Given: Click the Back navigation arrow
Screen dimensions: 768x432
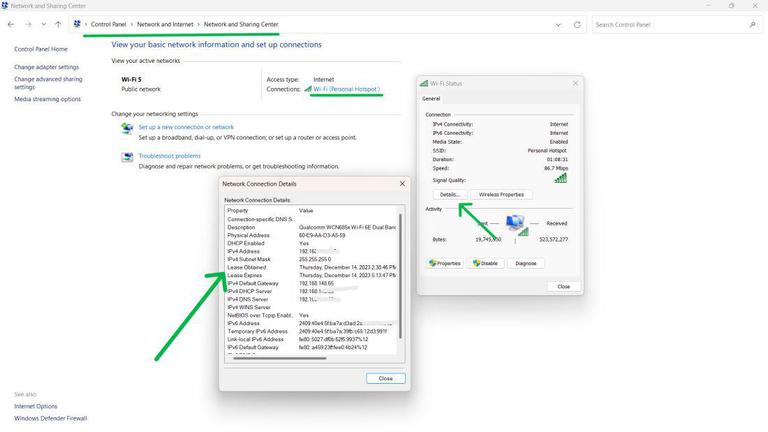Looking at the screenshot, I should pyautogui.click(x=11, y=24).
